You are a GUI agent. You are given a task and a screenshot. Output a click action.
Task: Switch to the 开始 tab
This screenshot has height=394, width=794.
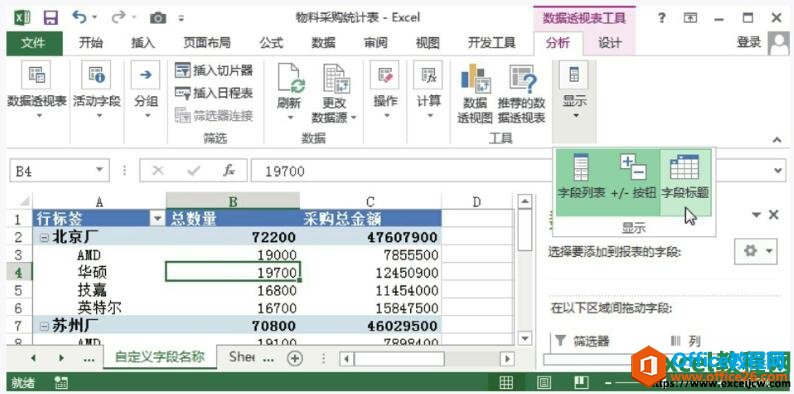pyautogui.click(x=91, y=43)
